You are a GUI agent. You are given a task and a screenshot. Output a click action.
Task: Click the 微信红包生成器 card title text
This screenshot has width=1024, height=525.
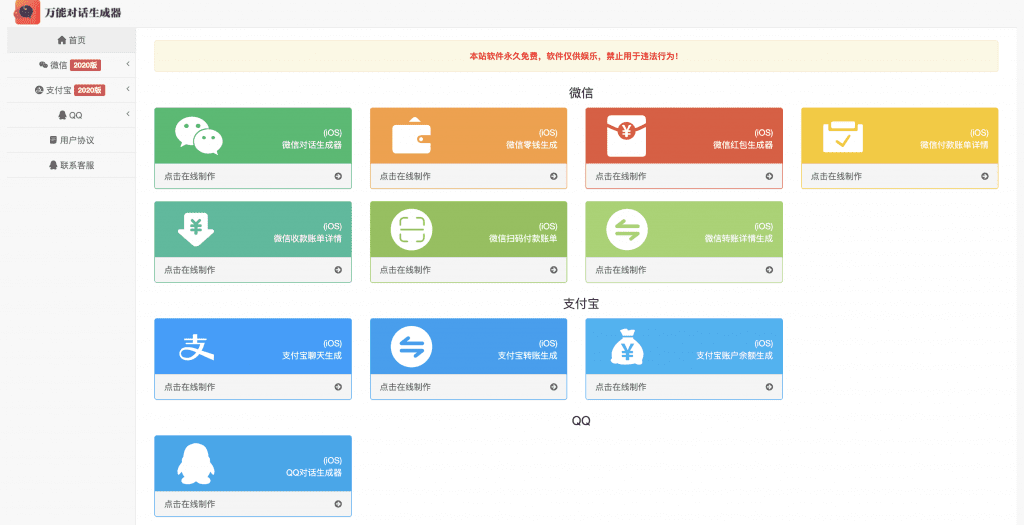(743, 145)
